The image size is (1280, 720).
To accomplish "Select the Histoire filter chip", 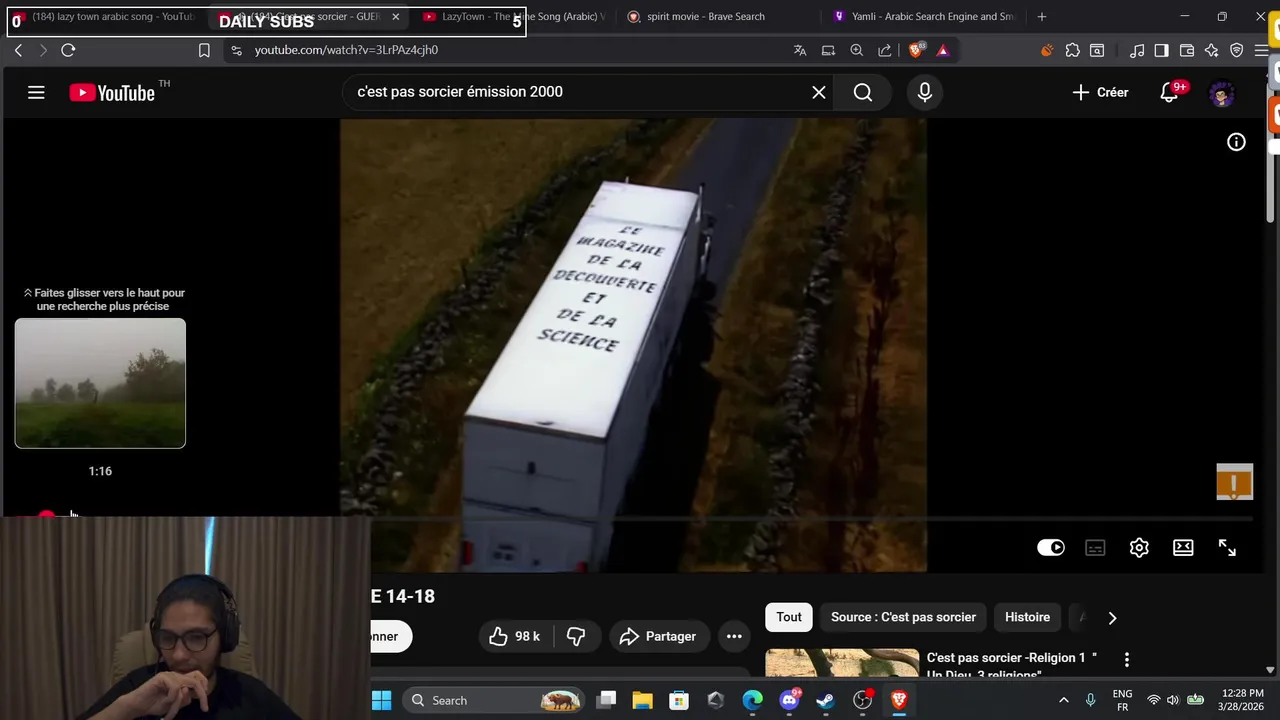I will pos(1027,617).
